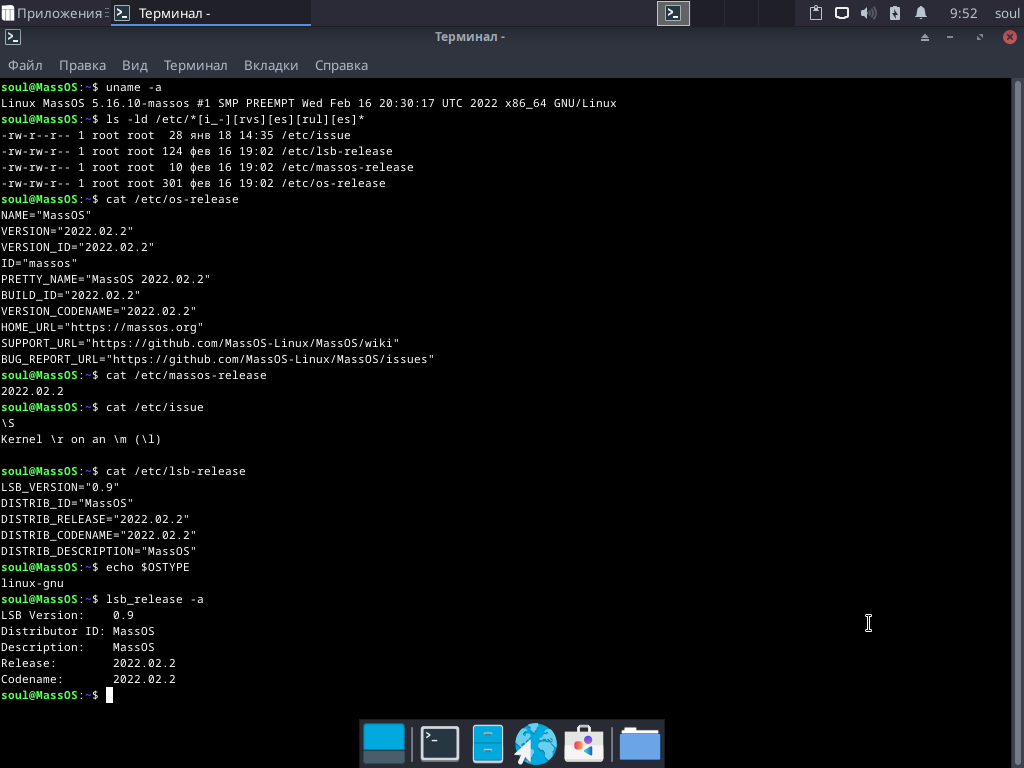Click the "/etc/lsb-release" file listing row

click(197, 151)
